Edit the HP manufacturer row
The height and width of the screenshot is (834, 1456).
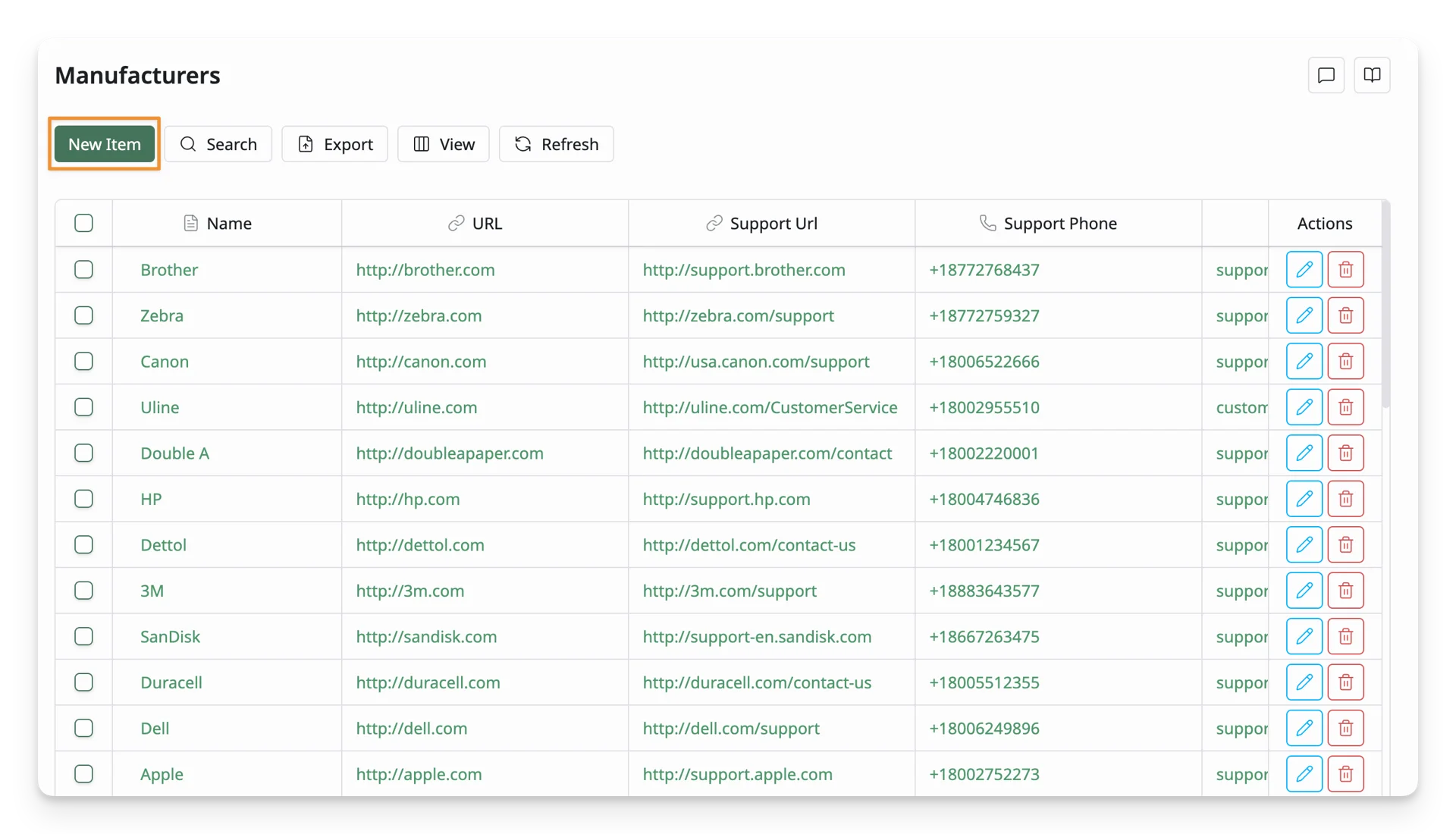tap(1304, 499)
